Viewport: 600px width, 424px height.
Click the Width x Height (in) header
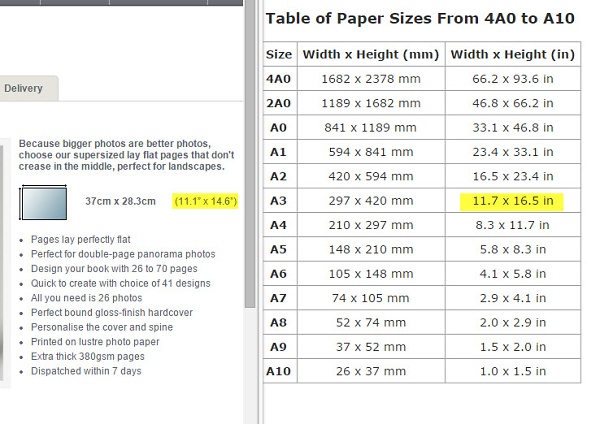click(514, 54)
